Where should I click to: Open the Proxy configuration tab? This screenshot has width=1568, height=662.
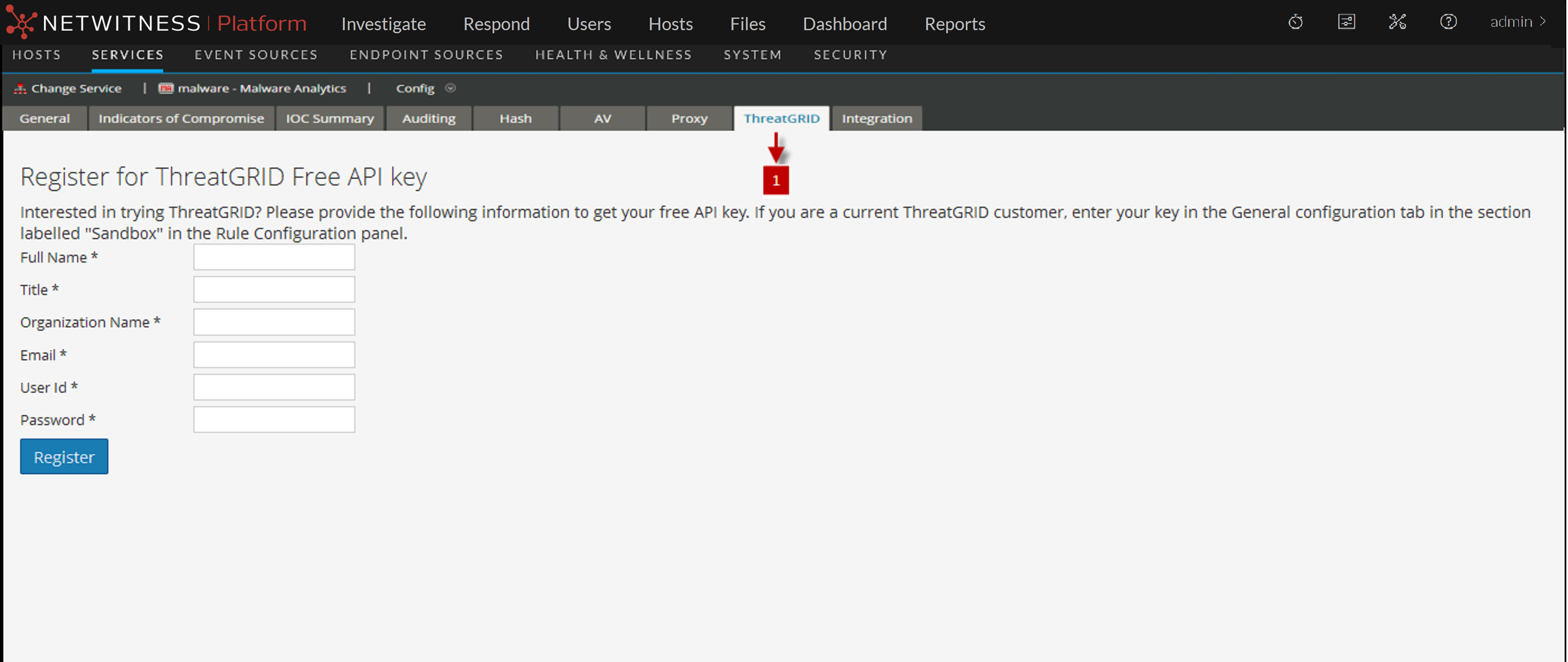(688, 118)
